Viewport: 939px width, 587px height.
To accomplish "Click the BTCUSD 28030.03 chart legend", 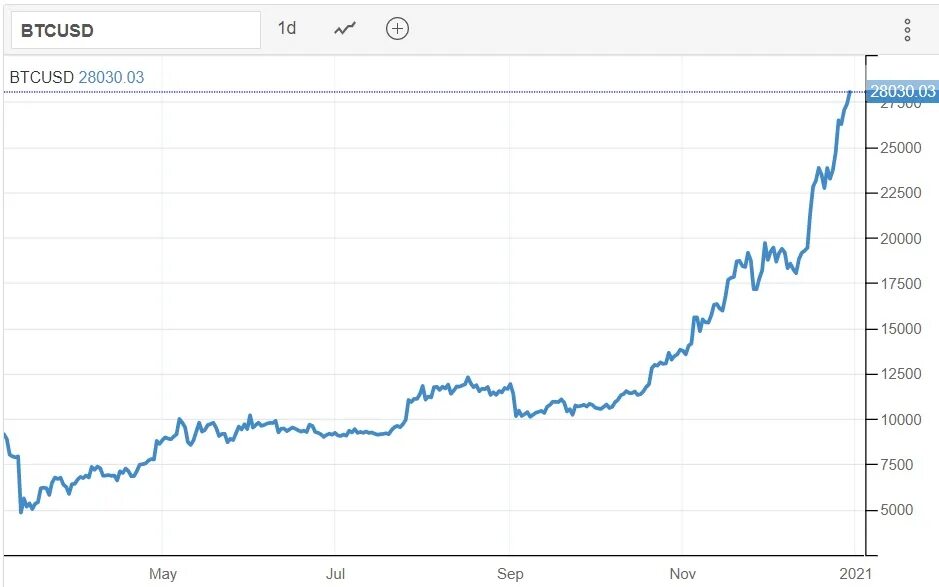I will pyautogui.click(x=77, y=77).
